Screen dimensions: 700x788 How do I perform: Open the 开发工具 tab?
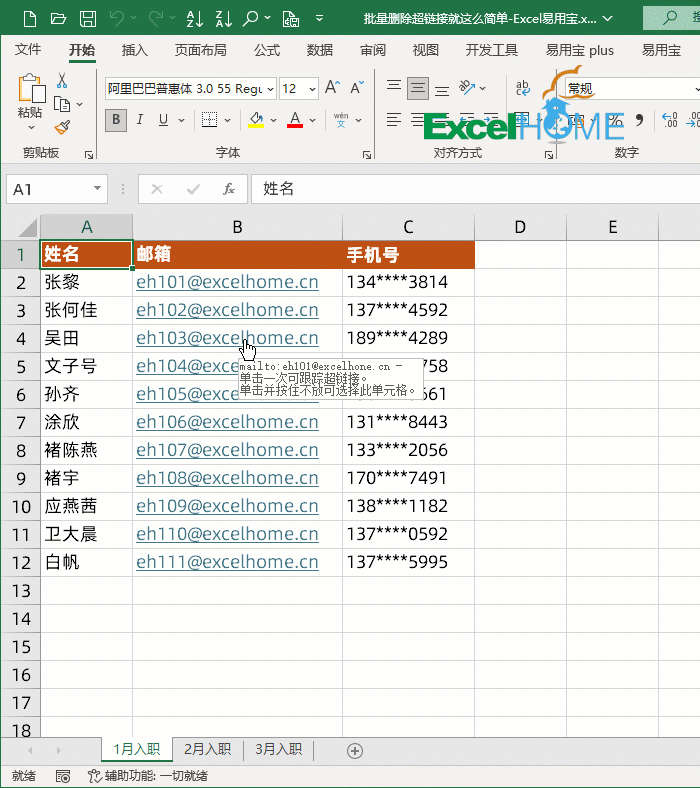coord(491,50)
